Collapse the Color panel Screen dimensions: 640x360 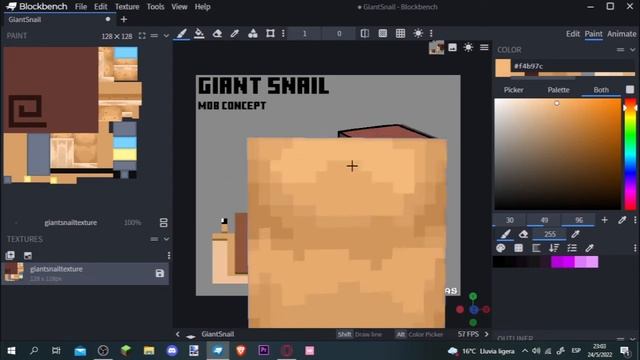(633, 50)
